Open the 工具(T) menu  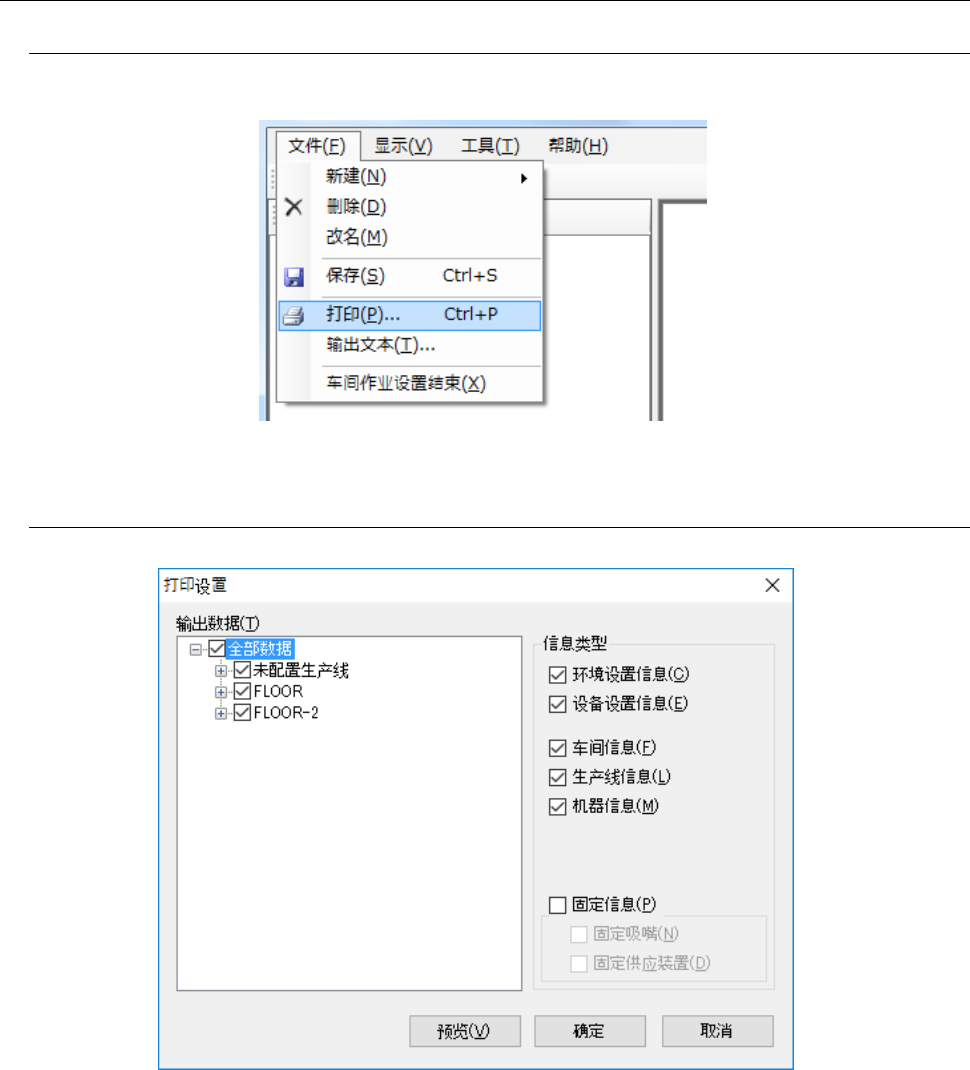coord(490,145)
